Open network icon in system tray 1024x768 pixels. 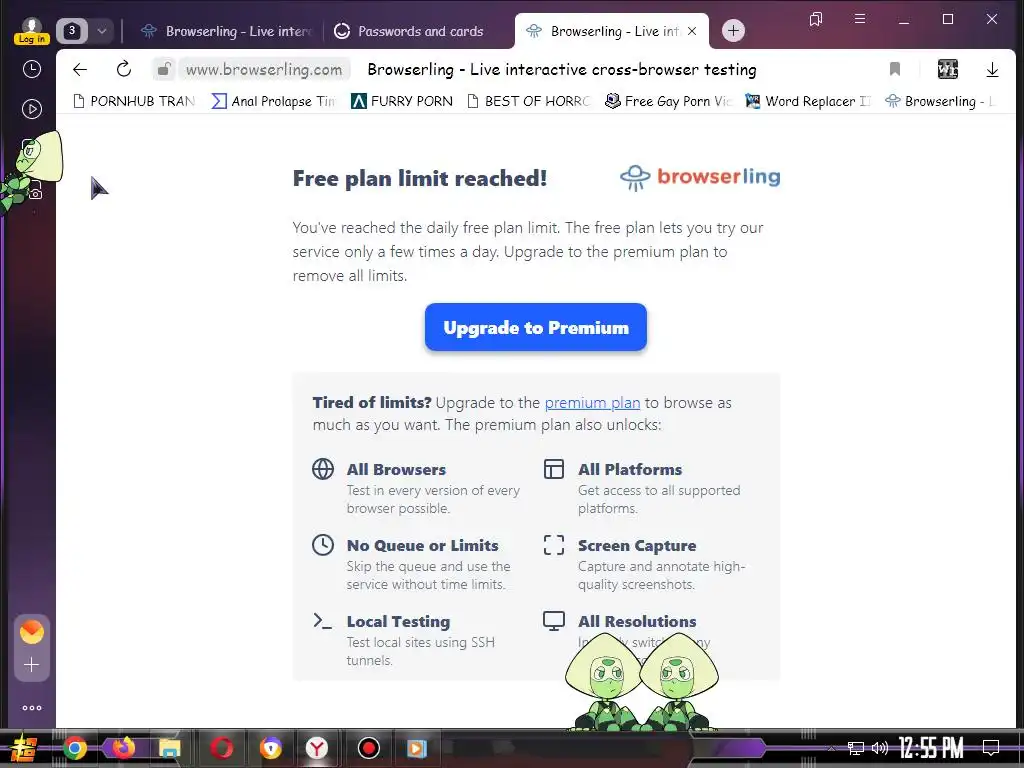point(855,748)
